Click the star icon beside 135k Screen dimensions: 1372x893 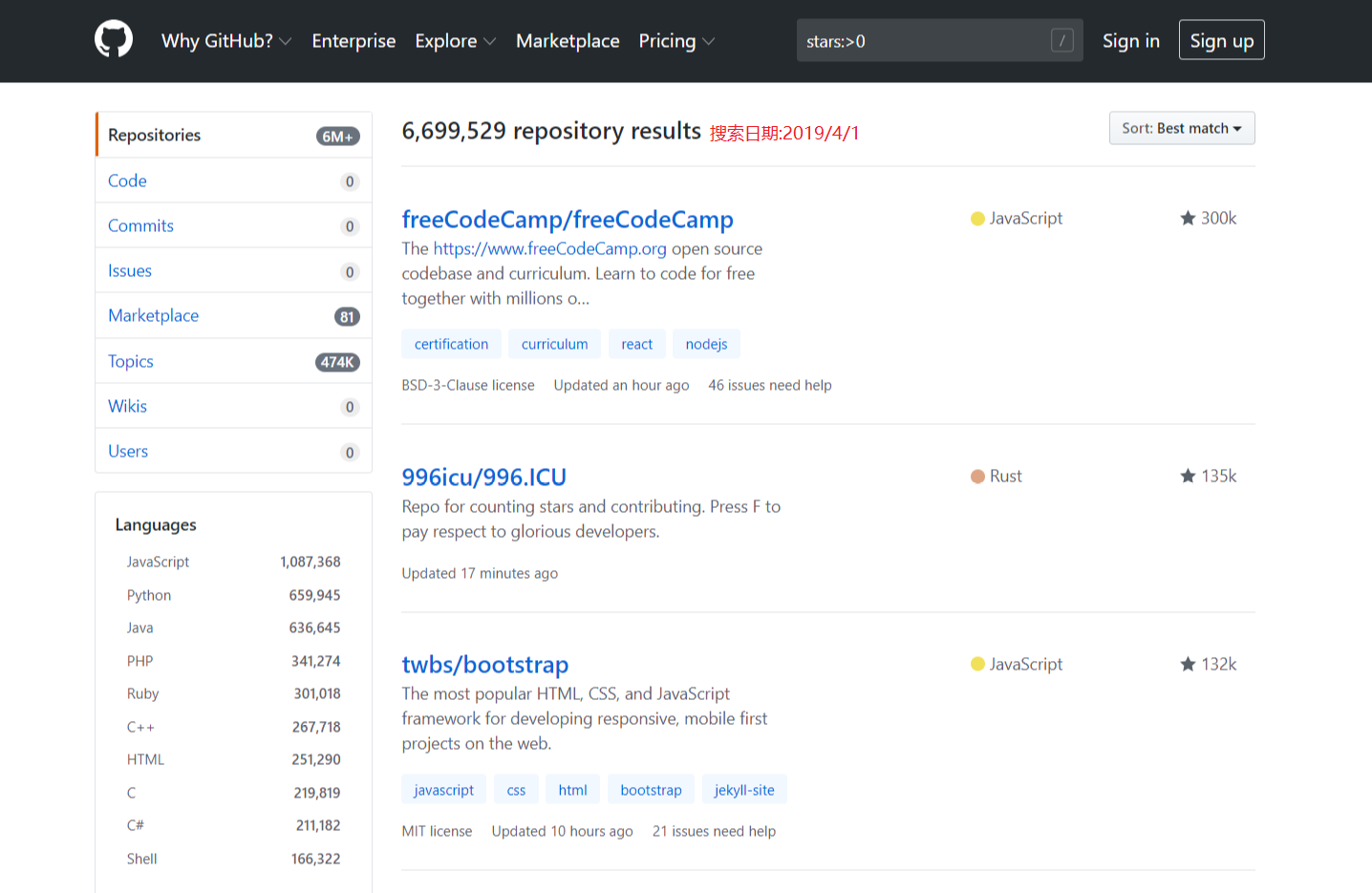click(1188, 476)
